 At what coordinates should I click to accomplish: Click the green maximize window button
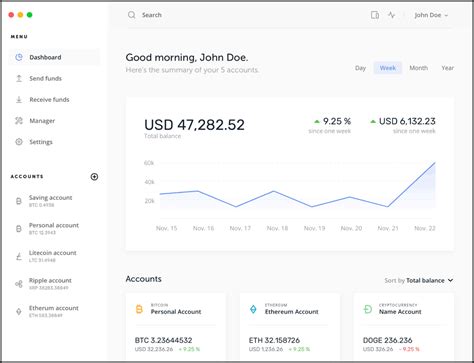coord(29,15)
